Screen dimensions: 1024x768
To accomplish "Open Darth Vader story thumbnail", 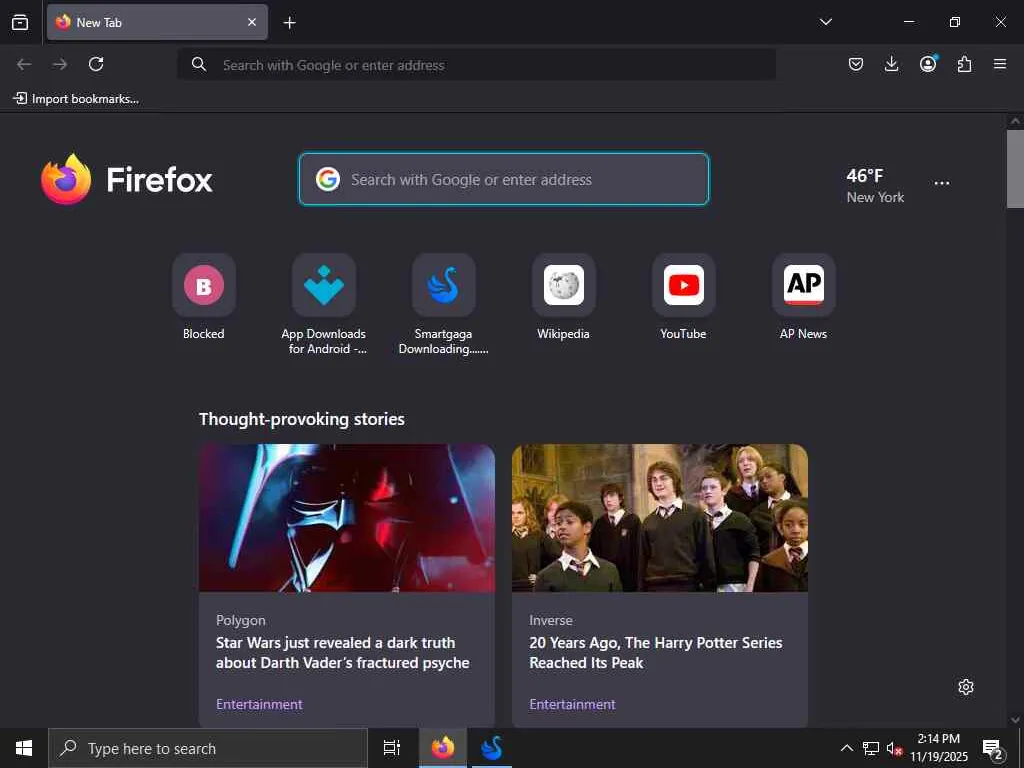I will coord(347,518).
